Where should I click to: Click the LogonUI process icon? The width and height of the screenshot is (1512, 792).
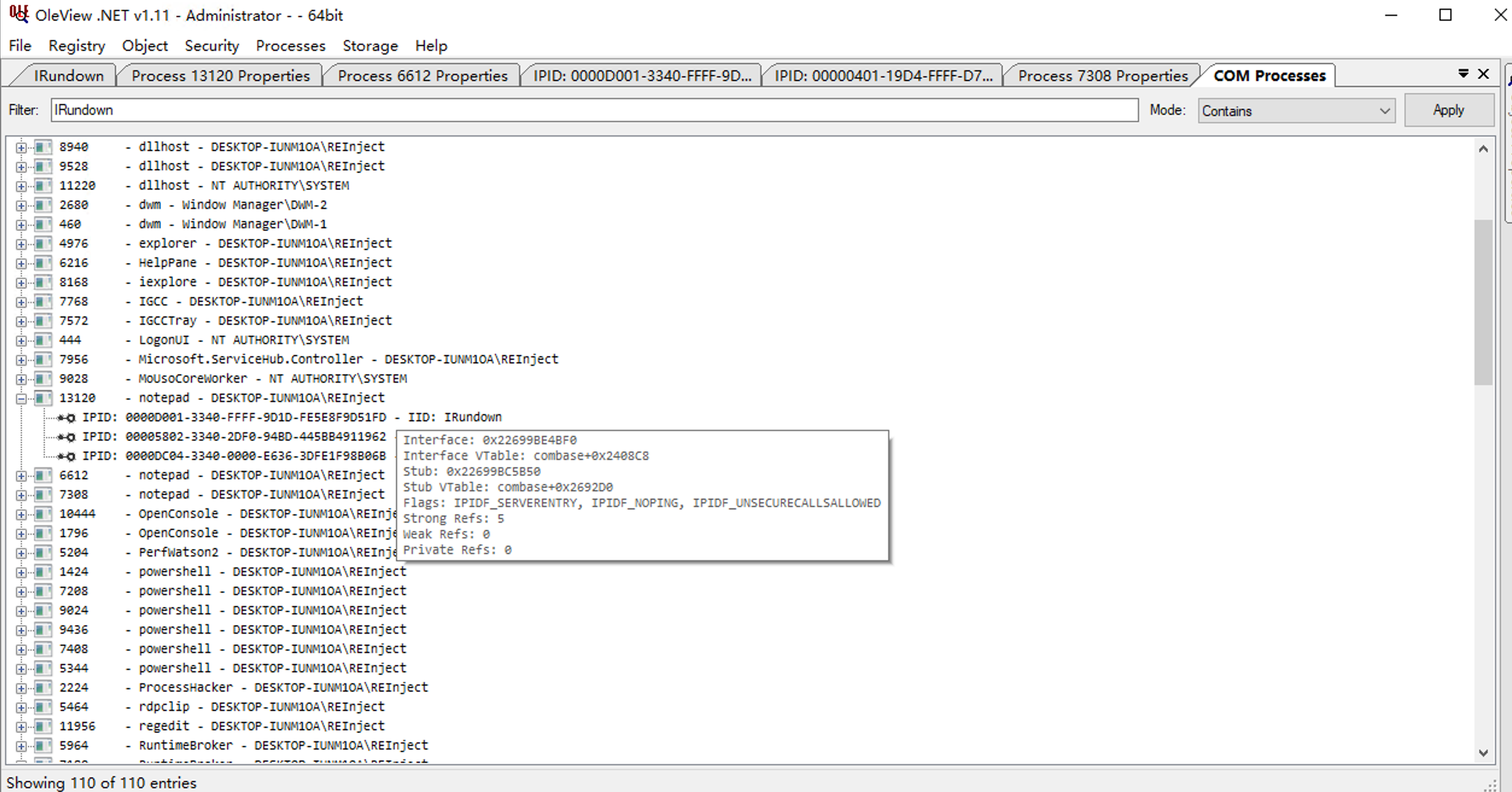pyautogui.click(x=42, y=340)
